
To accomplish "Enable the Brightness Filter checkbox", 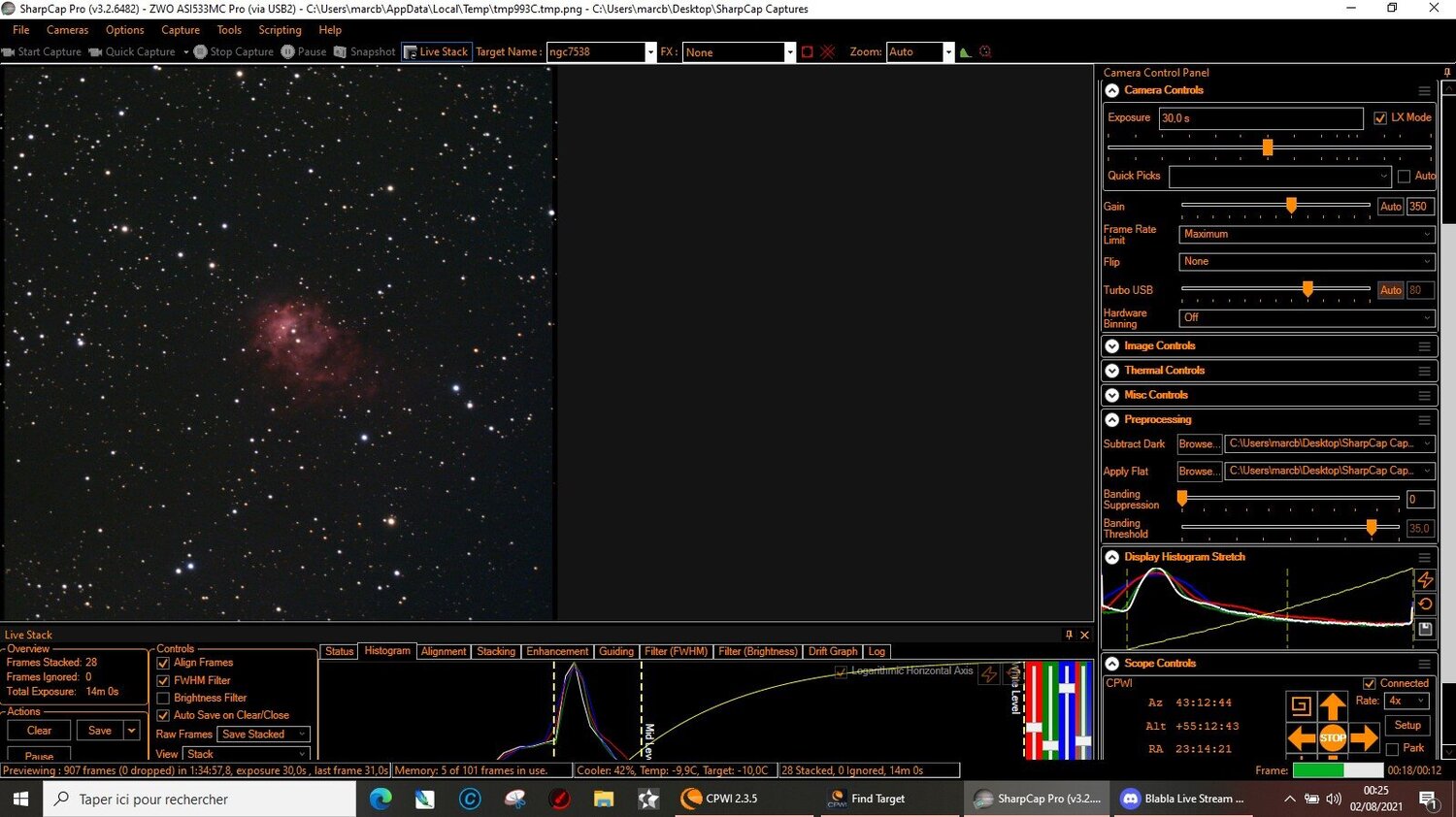I will point(162,698).
